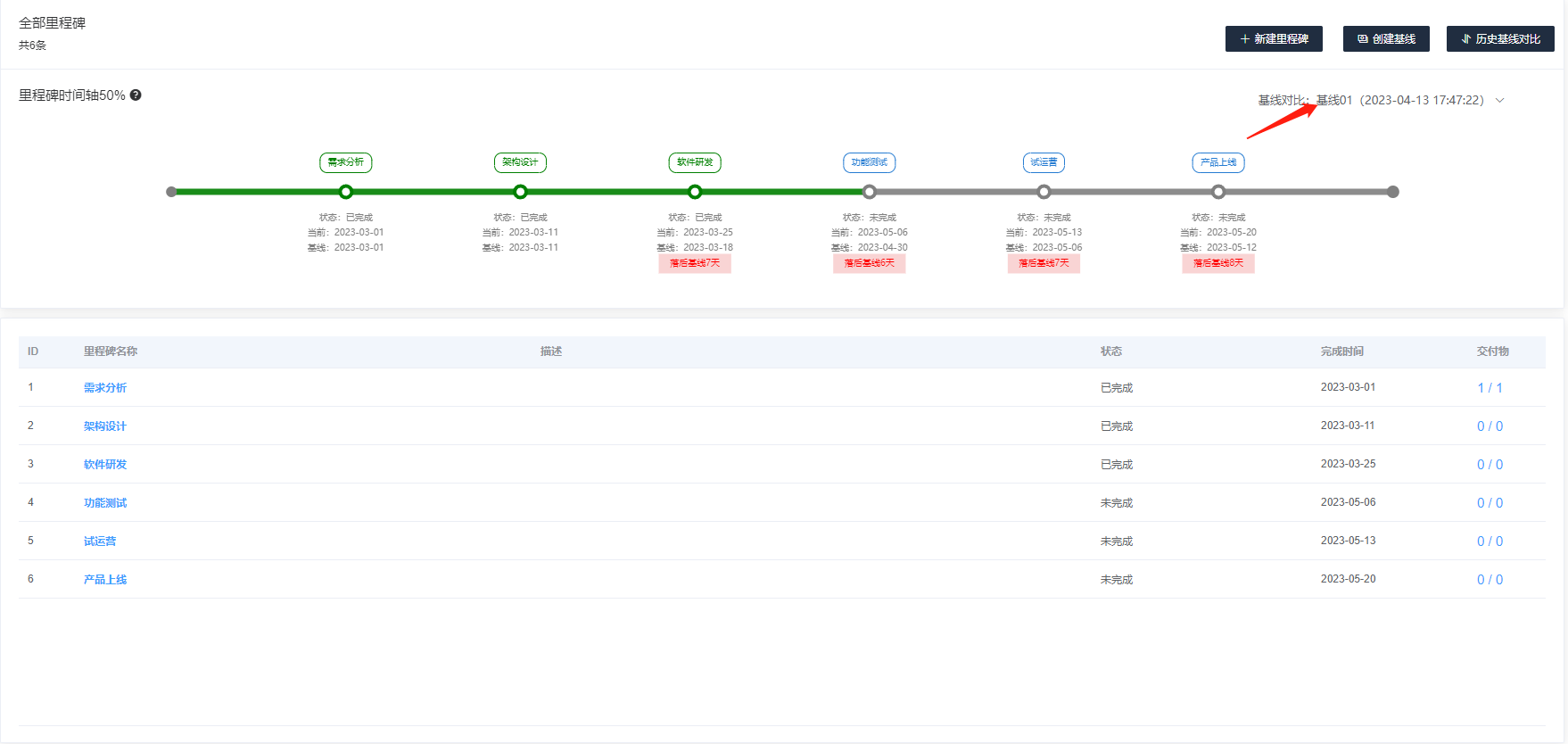Open the 需求分析 milestone link
The image size is (1568, 744).
pos(105,388)
